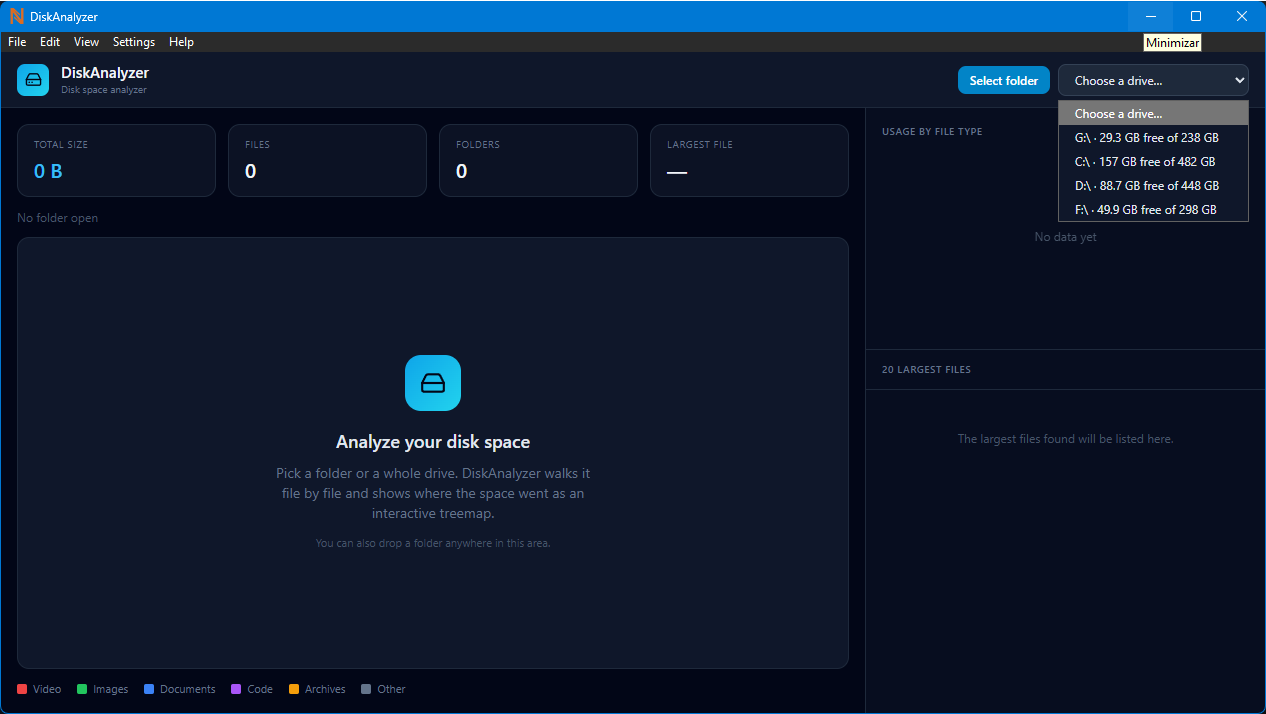Click the Largest File stat card
This screenshot has width=1266, height=714.
tap(749, 160)
